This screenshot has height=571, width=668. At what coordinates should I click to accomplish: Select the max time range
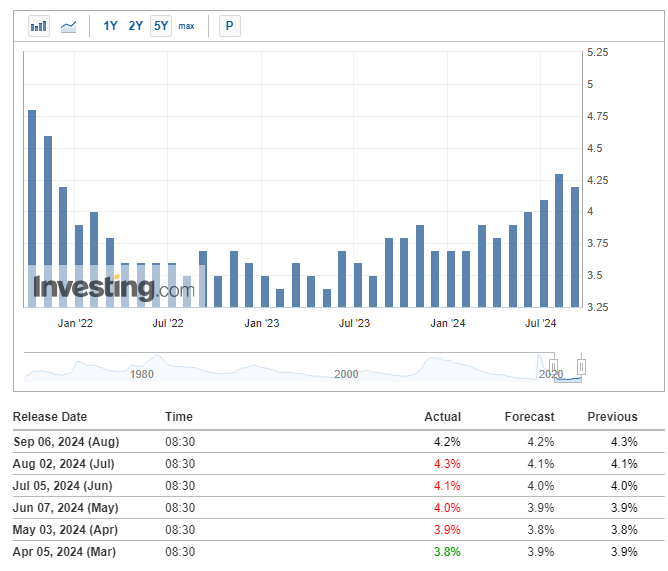(x=186, y=26)
